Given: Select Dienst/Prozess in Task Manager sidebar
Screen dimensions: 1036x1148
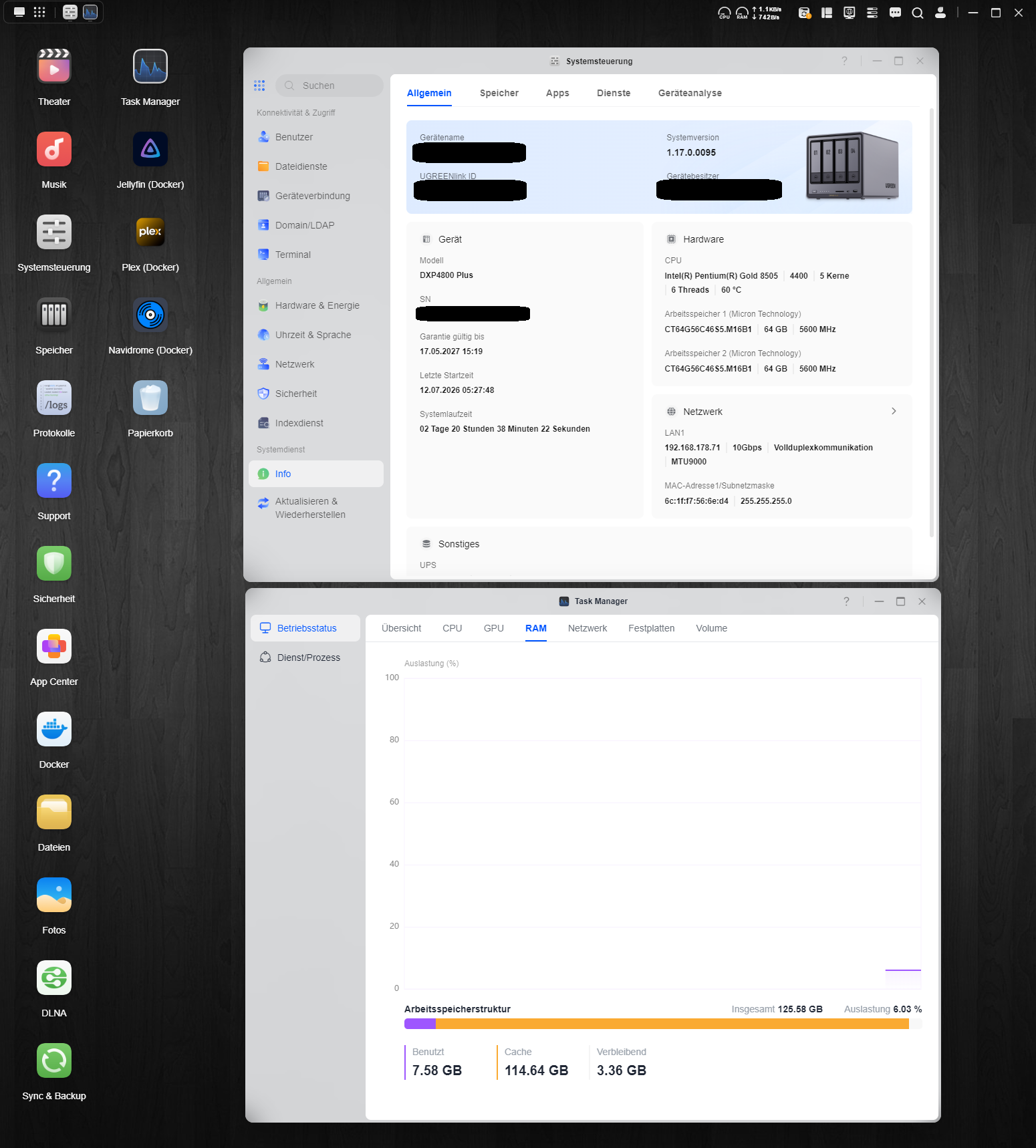Looking at the screenshot, I should (x=305, y=658).
